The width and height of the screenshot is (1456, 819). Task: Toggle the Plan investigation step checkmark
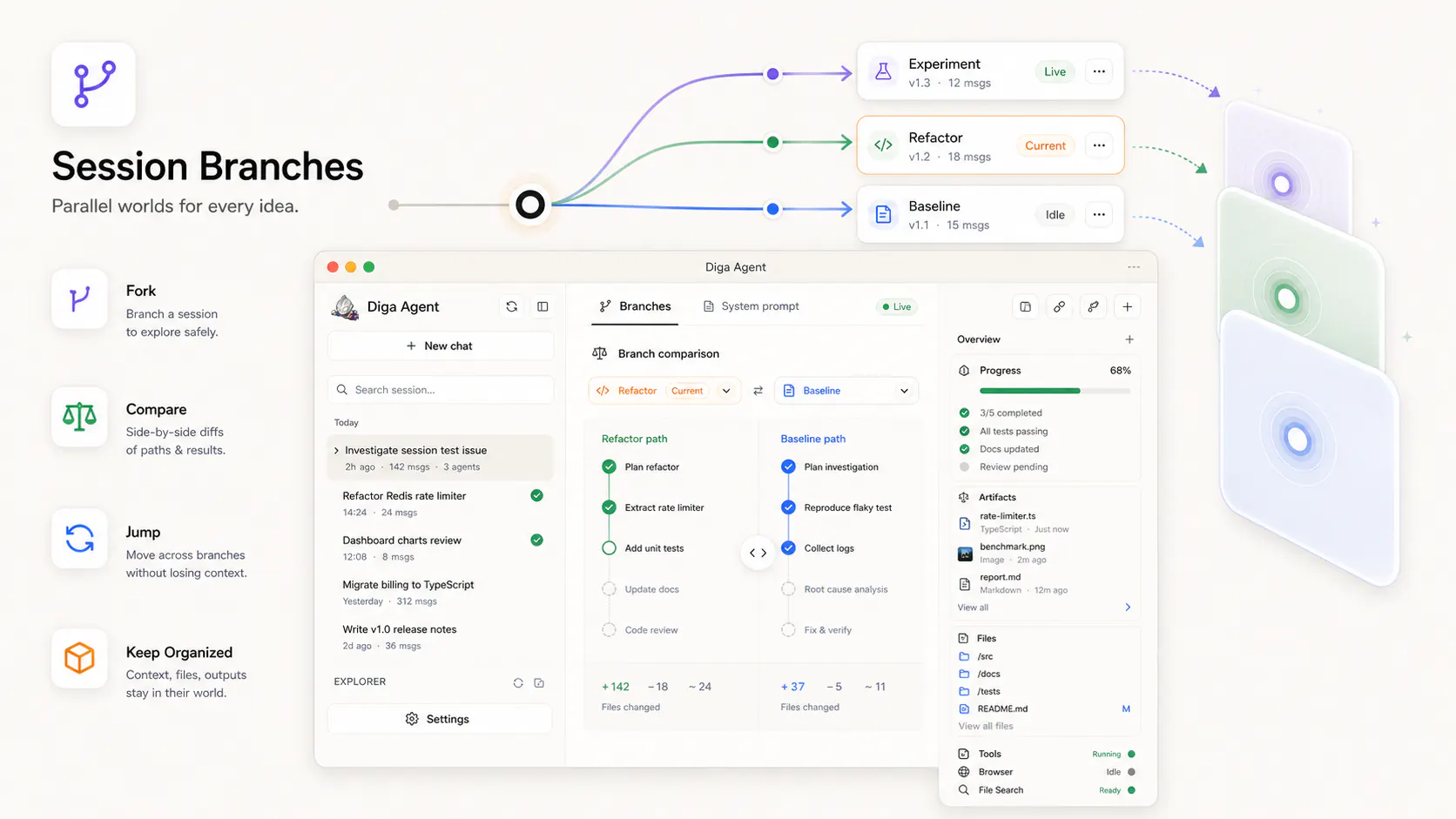click(x=788, y=467)
